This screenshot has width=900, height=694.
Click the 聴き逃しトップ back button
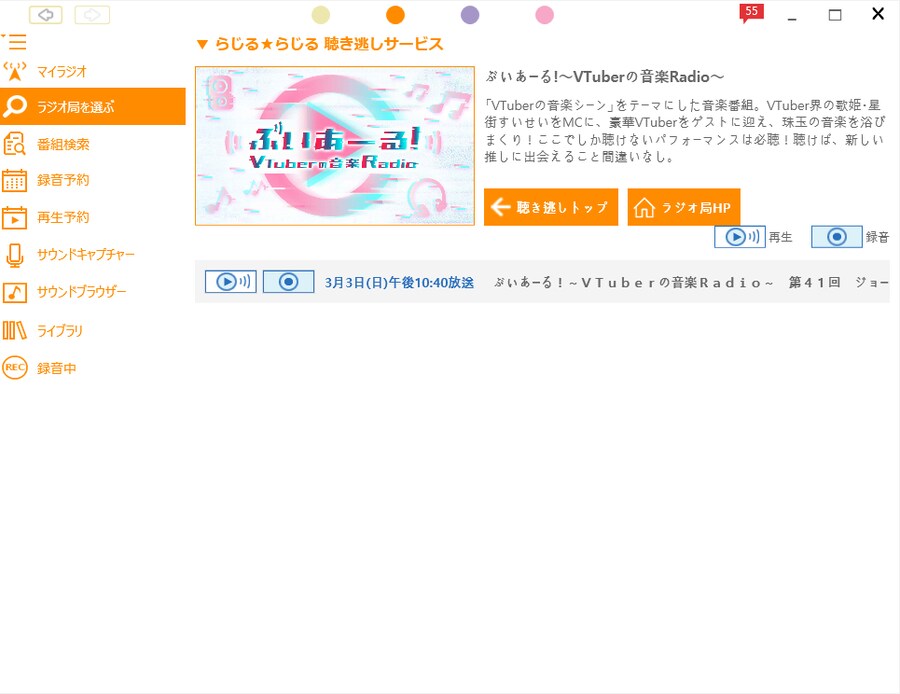(551, 207)
